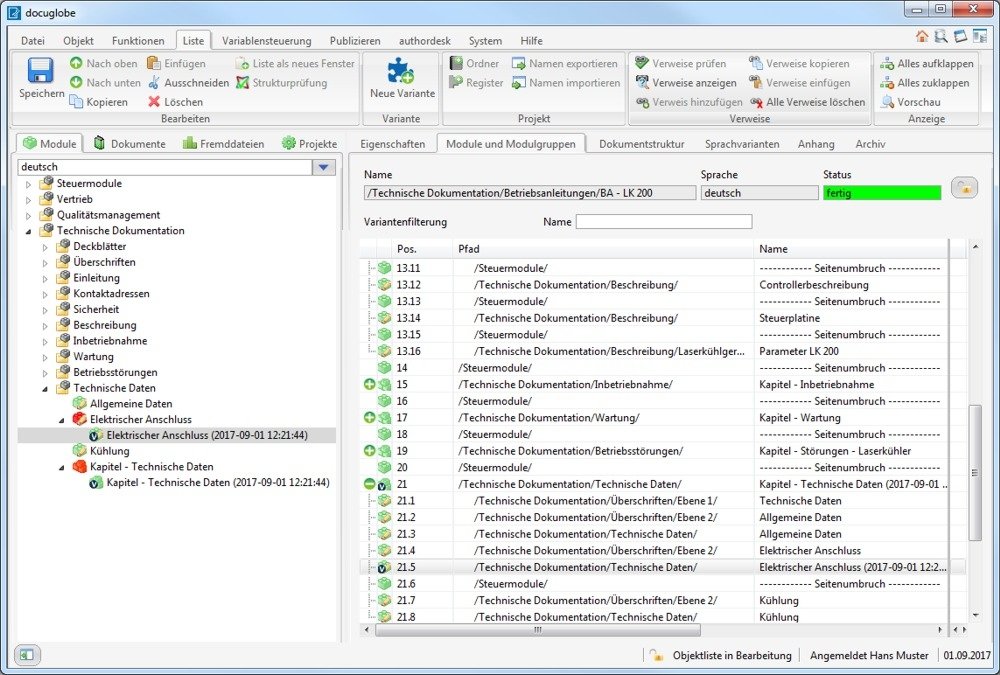Open the deutsch language dropdown

click(324, 167)
